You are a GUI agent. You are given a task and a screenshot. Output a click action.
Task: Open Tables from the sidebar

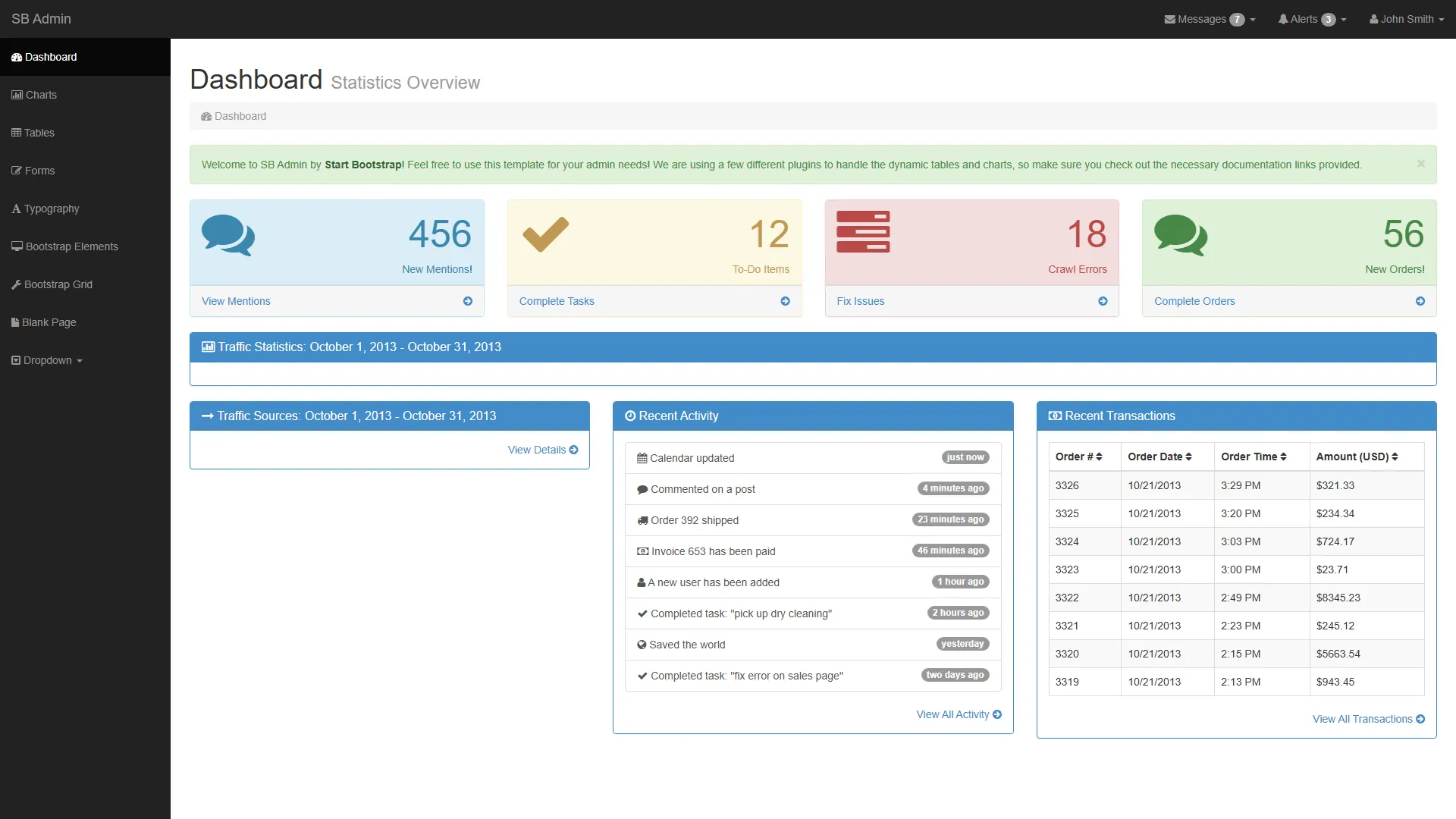pos(85,133)
